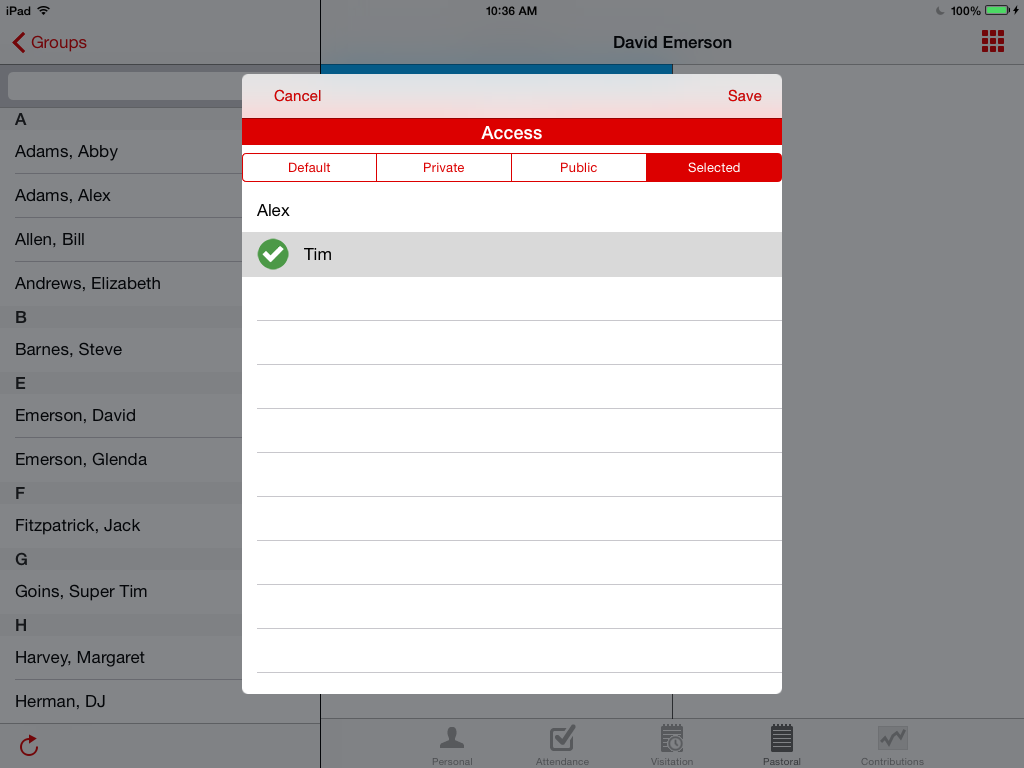Choose the Selected access segment

tap(714, 168)
